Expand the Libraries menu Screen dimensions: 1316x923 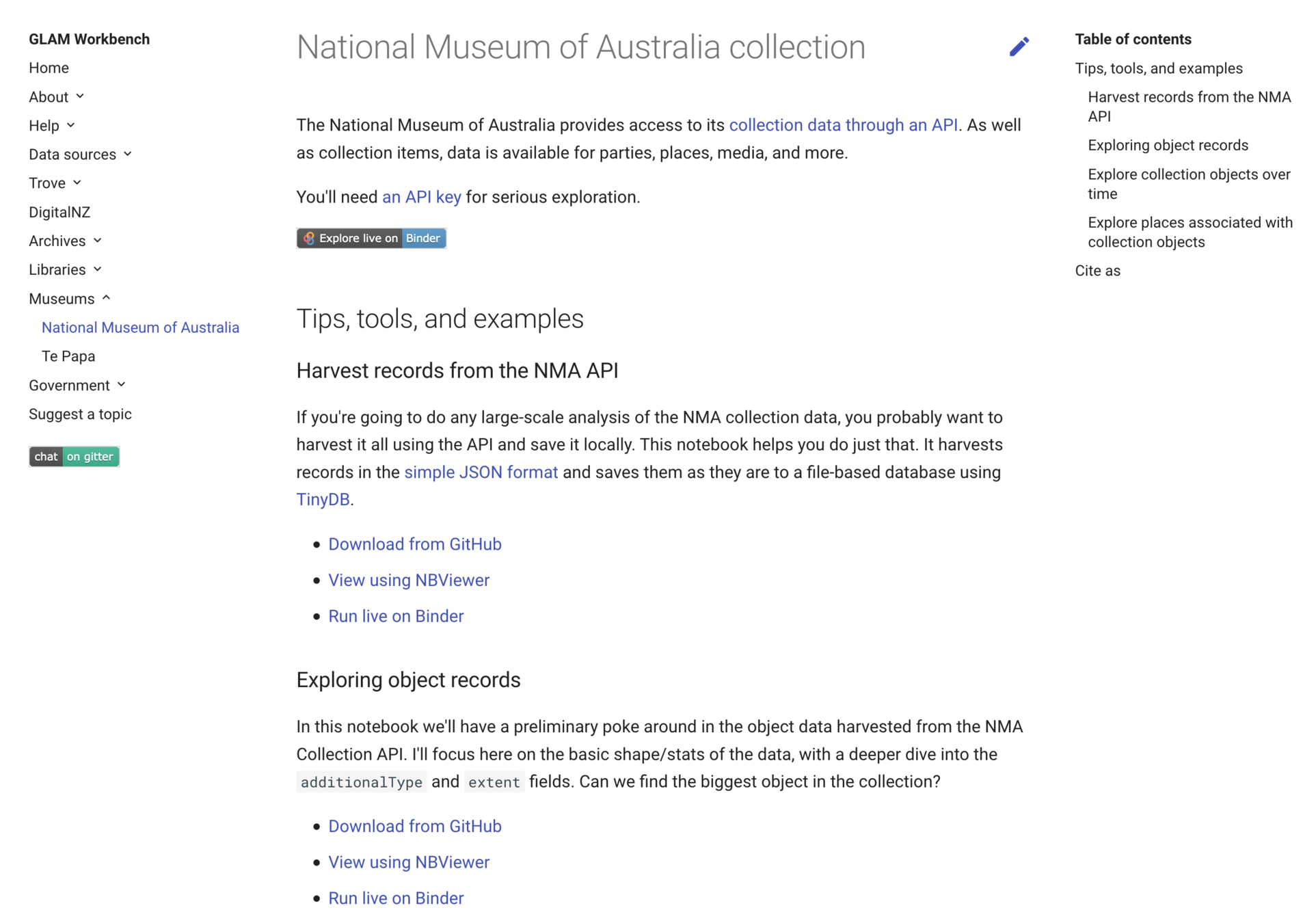(97, 269)
